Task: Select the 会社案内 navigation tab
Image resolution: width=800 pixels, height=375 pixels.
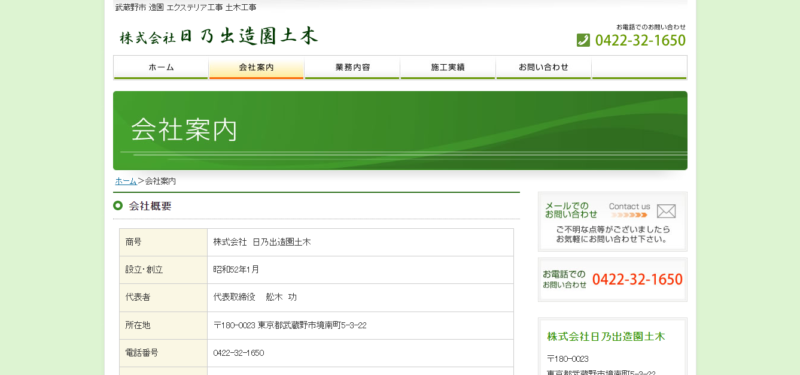Action: coord(256,67)
